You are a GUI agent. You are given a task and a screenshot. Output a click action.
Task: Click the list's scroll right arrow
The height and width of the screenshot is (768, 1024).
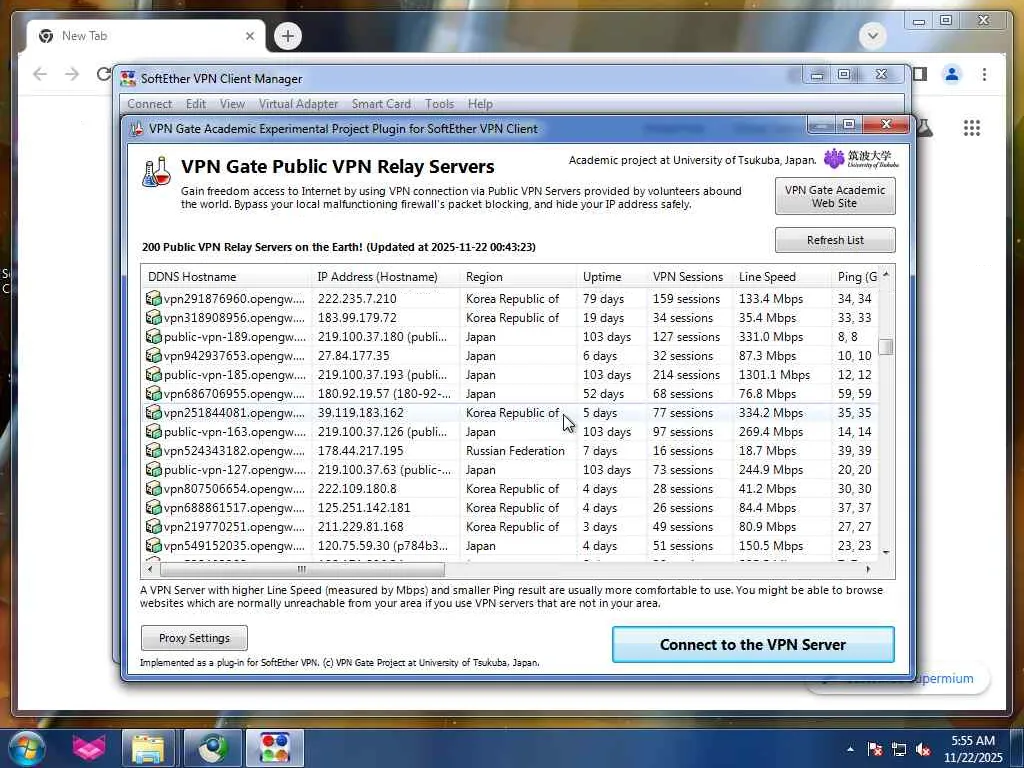[868, 569]
